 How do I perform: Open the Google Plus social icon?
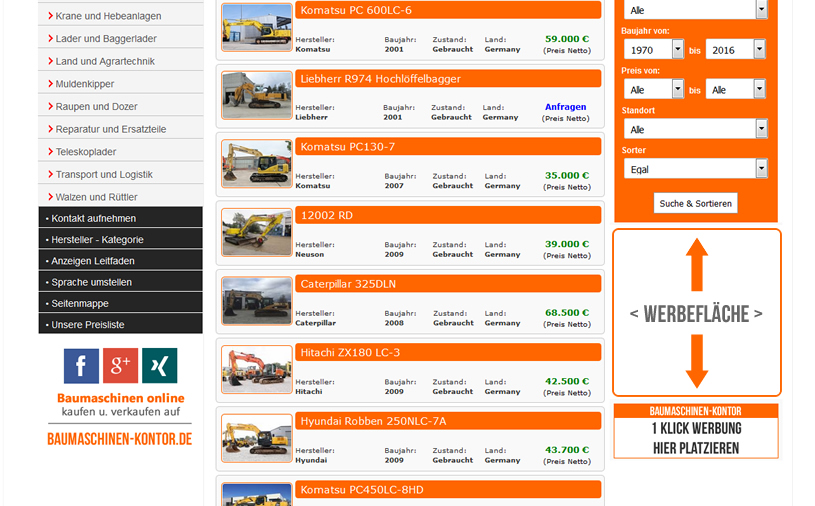pos(121,366)
